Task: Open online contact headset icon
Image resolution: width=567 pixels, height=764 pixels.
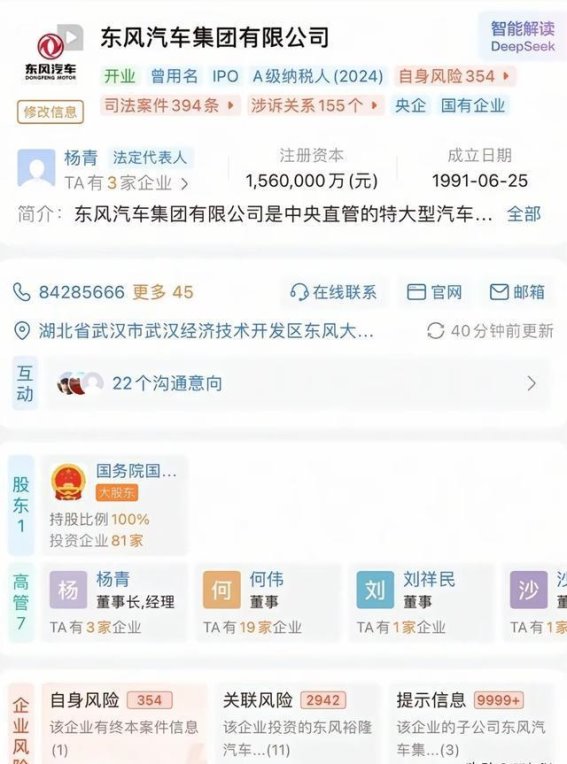Action: tap(299, 292)
